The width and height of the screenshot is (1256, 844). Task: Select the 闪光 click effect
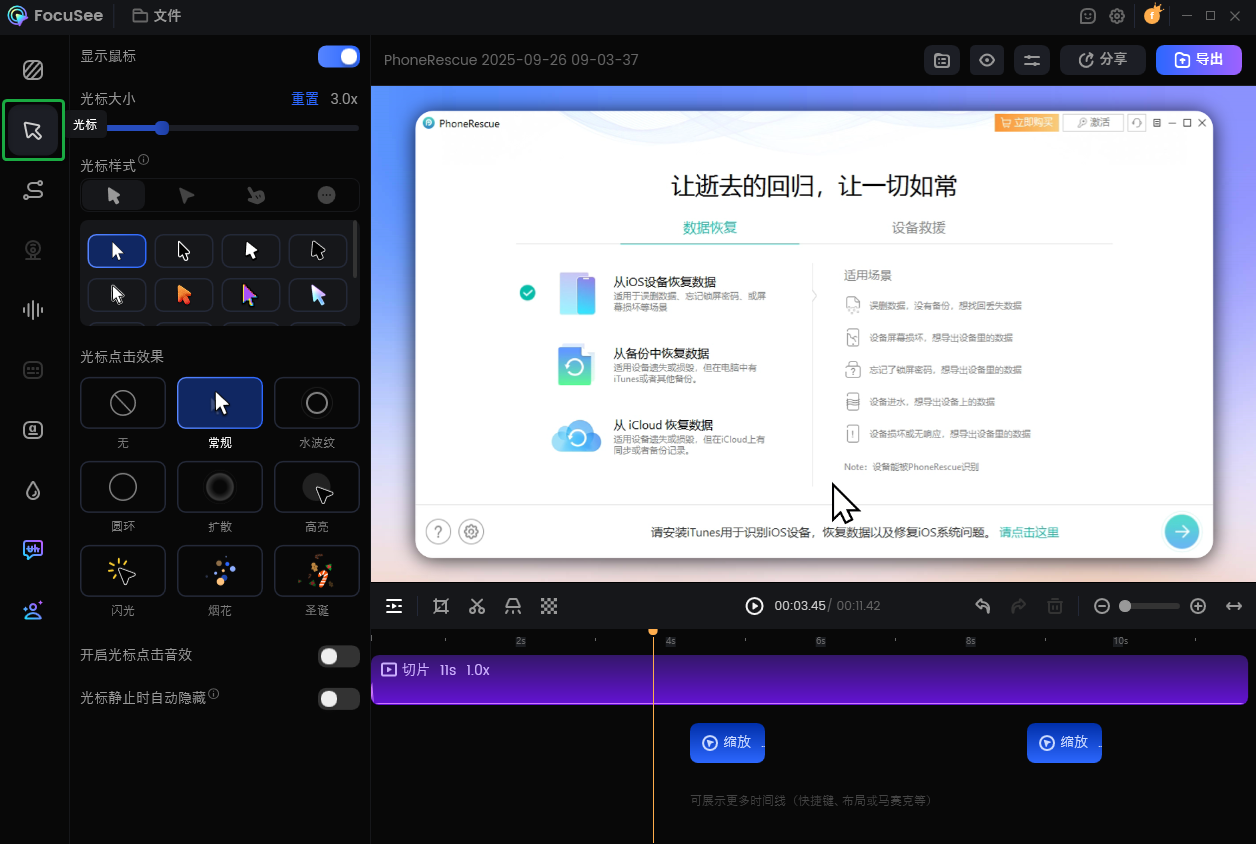click(x=123, y=571)
